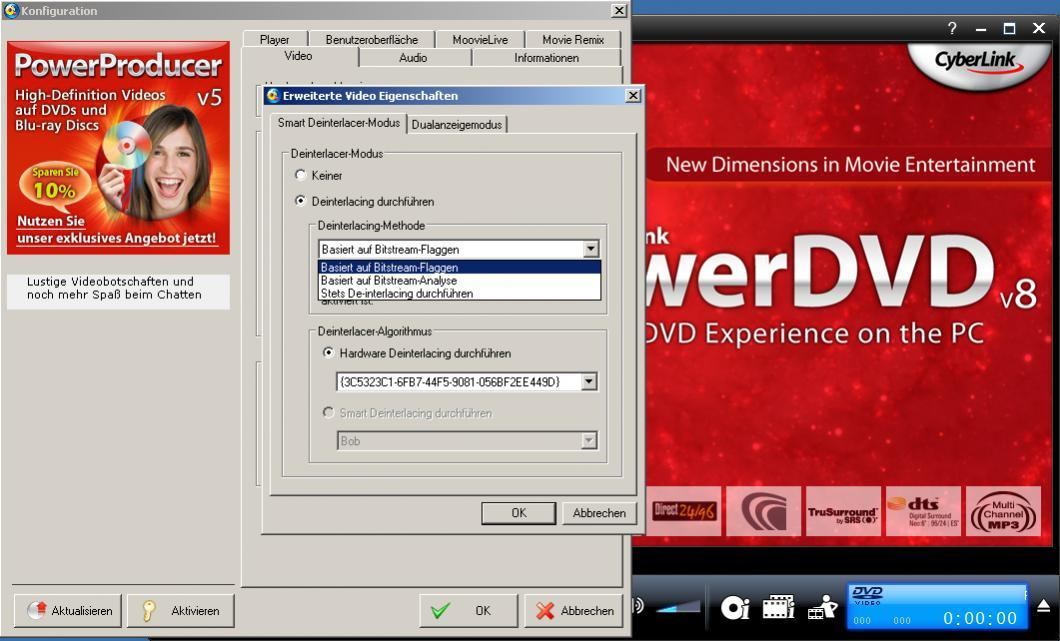Click the 0:00:00 time counter
This screenshot has width=1060, height=641.
point(980,618)
